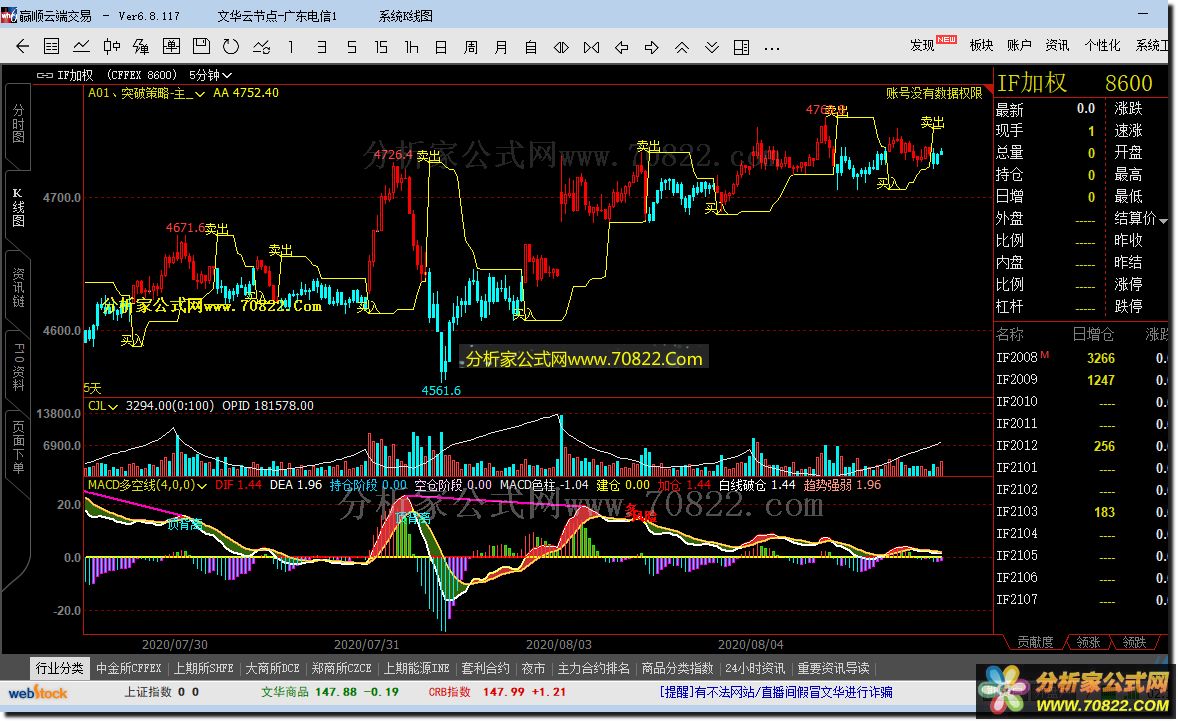Click the double chevron up icon
1178x721 pixels.
point(681,47)
